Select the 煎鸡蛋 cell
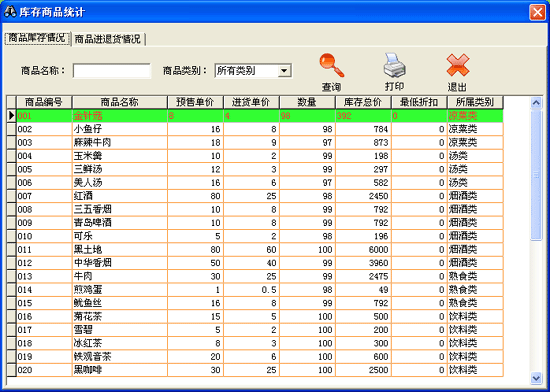The width and height of the screenshot is (550, 392). click(x=120, y=290)
